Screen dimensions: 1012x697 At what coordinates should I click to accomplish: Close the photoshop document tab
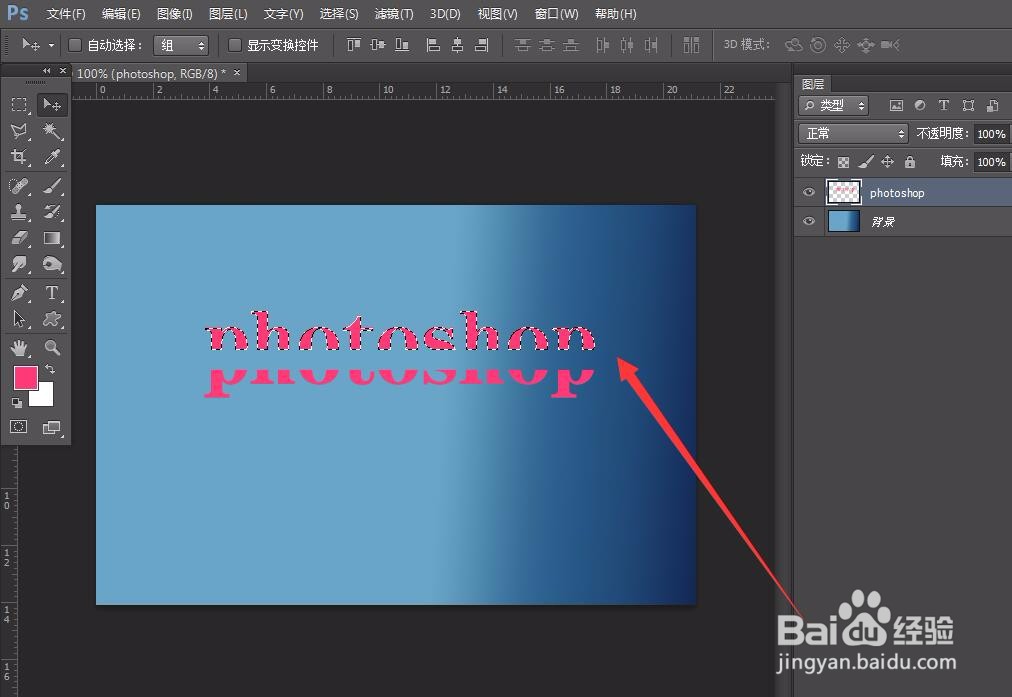pyautogui.click(x=237, y=72)
